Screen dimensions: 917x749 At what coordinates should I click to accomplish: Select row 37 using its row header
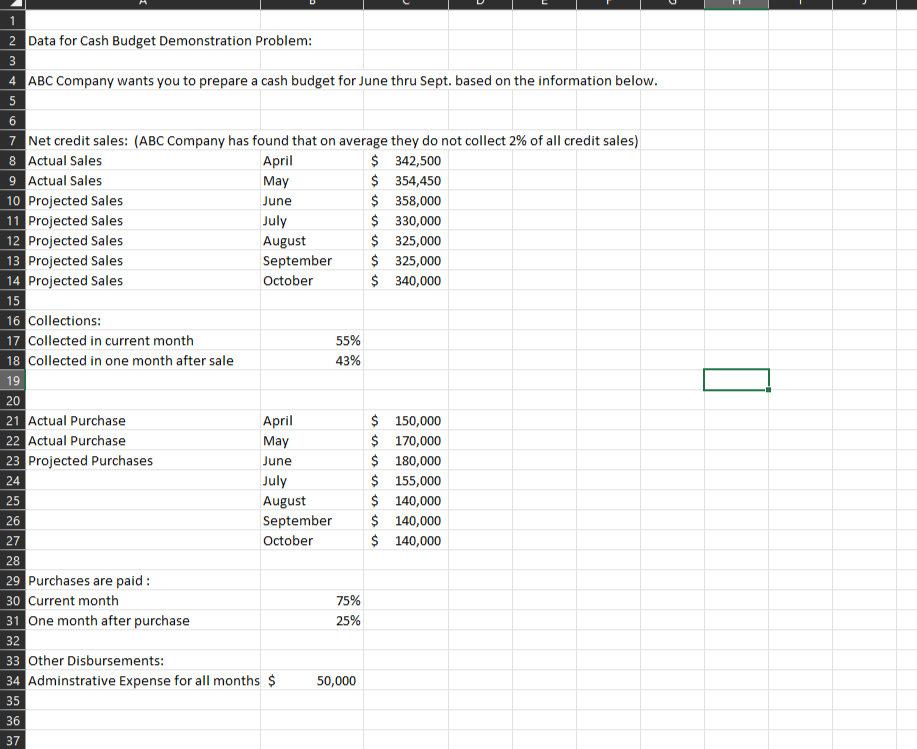pos(11,740)
